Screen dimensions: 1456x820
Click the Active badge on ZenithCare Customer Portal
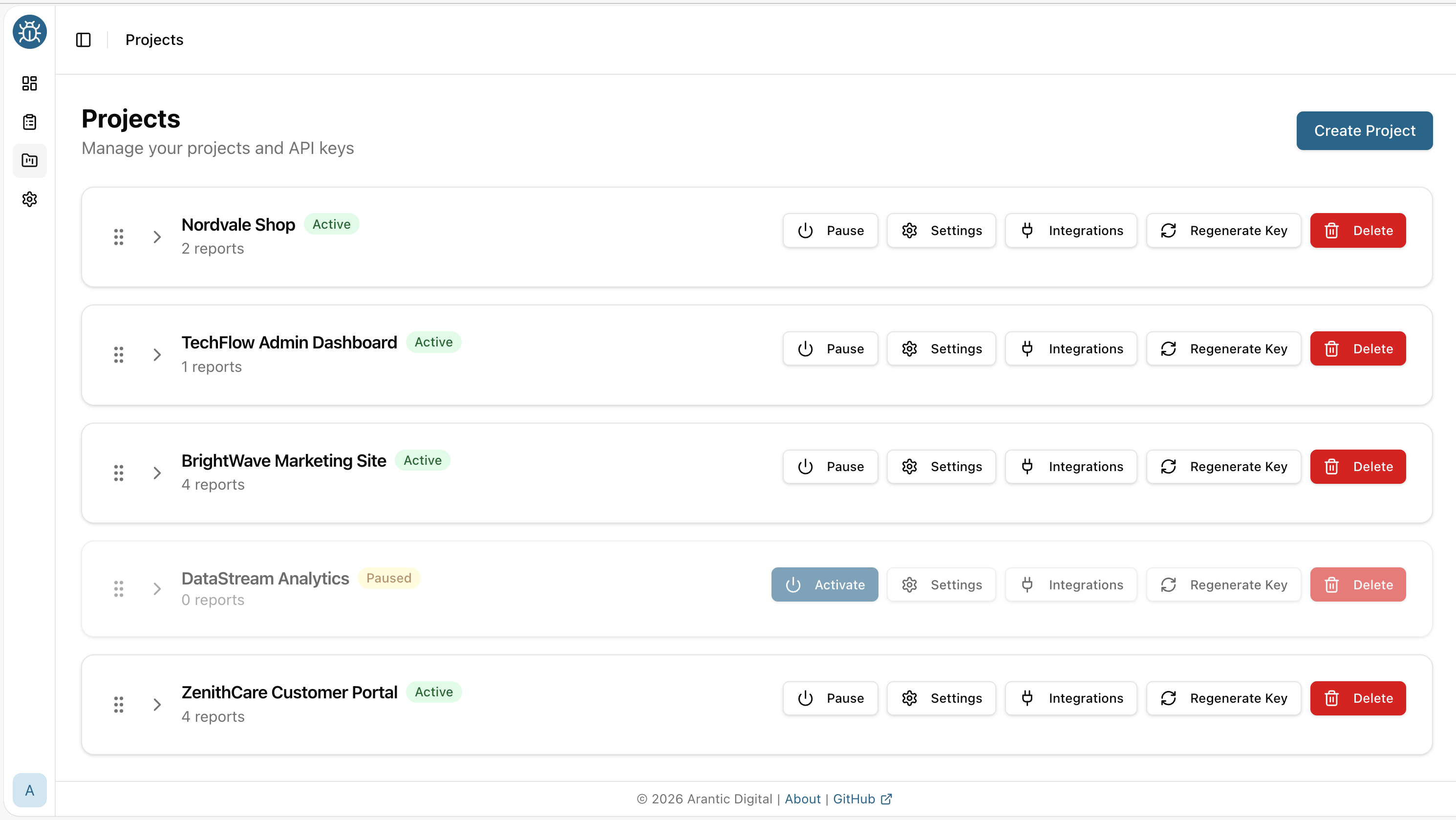pyautogui.click(x=434, y=691)
